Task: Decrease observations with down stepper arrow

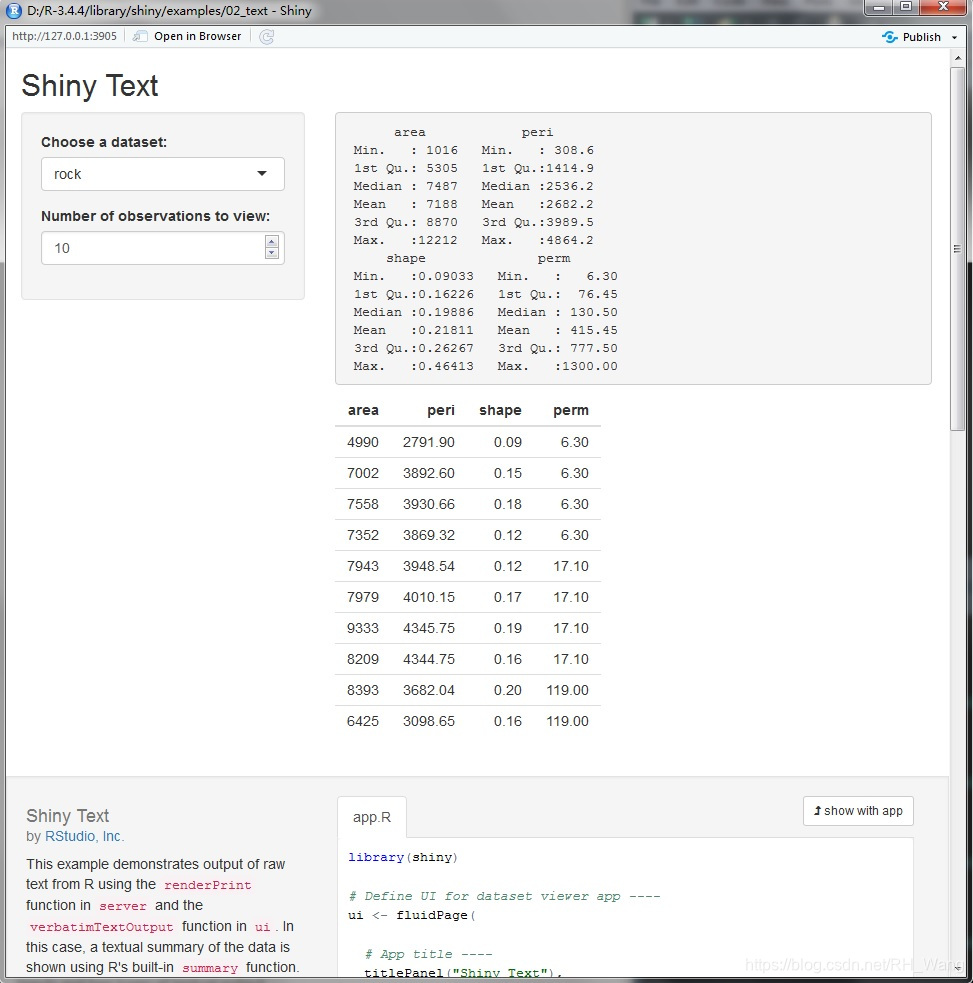Action: [271, 253]
